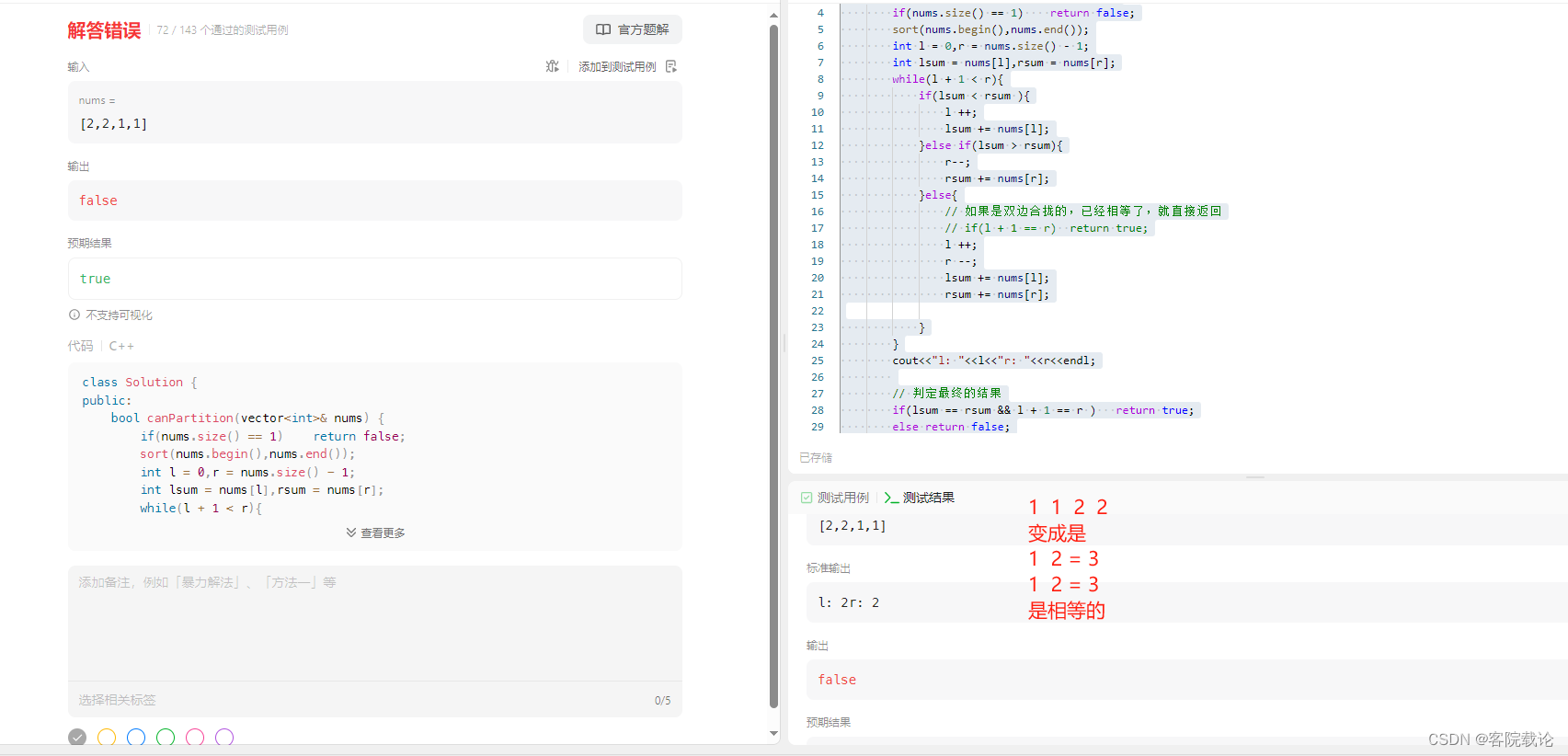1568x756 pixels.
Task: Expand code with 查看更多
Action: click(375, 533)
